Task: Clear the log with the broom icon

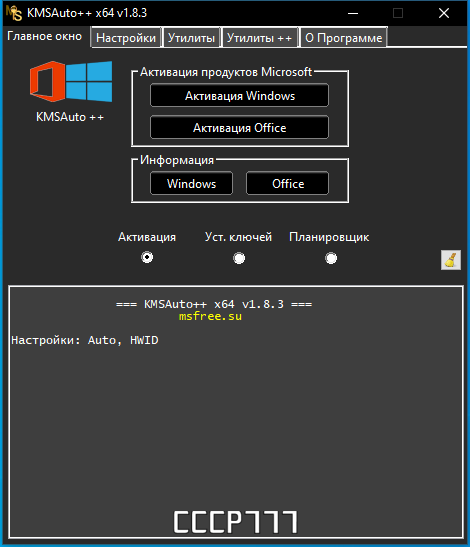Action: tap(450, 260)
